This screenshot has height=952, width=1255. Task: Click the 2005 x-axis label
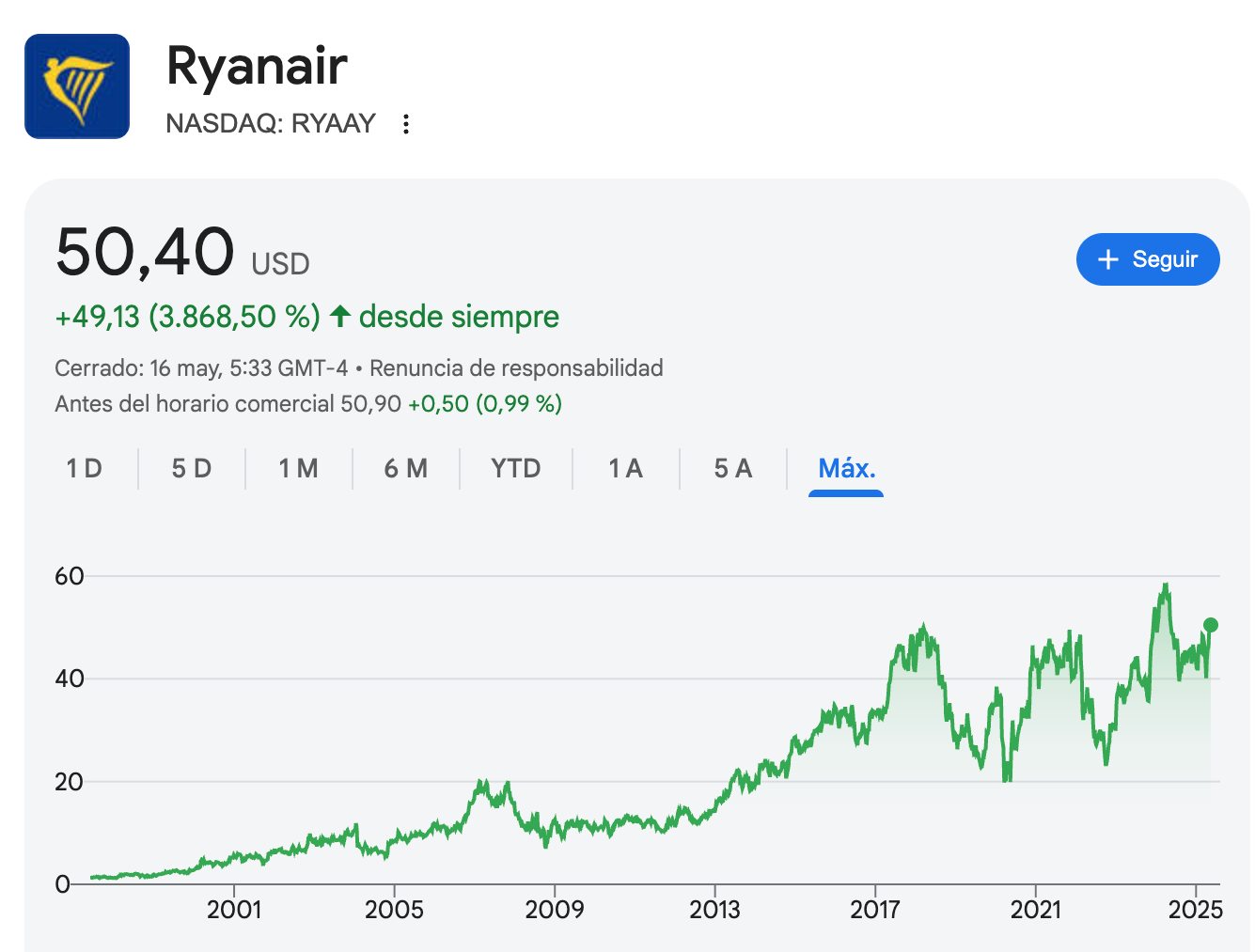click(394, 910)
